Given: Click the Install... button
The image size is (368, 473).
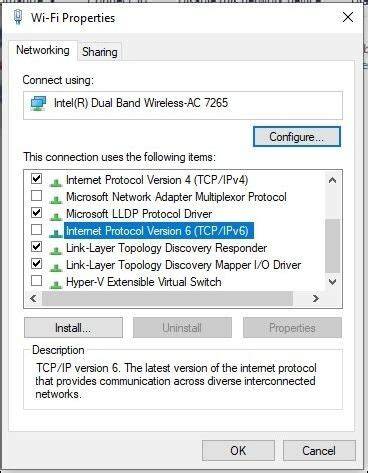Looking at the screenshot, I should click(73, 328).
